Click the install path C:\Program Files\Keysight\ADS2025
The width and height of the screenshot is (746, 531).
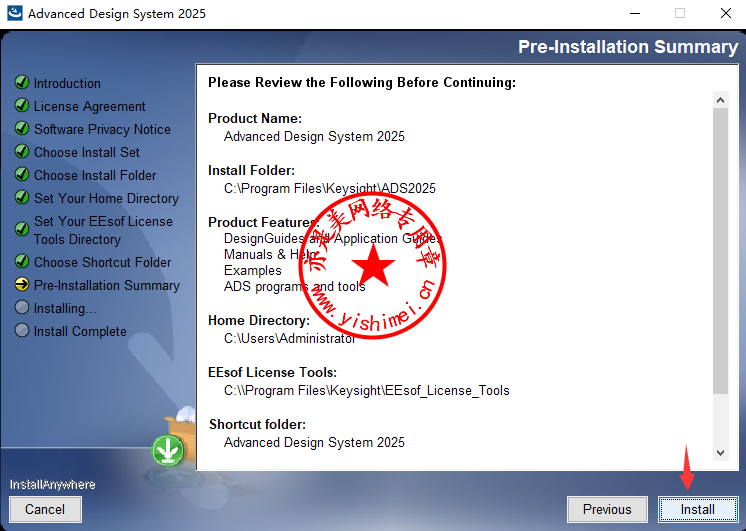point(330,188)
